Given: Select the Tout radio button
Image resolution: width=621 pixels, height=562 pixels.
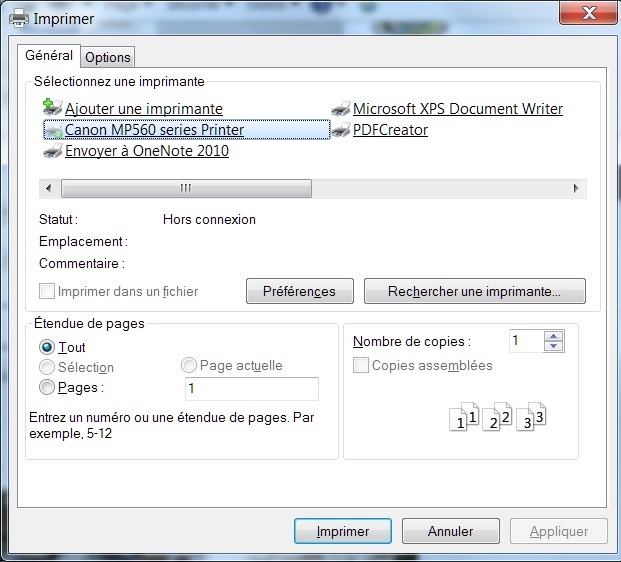Looking at the screenshot, I should tap(47, 347).
